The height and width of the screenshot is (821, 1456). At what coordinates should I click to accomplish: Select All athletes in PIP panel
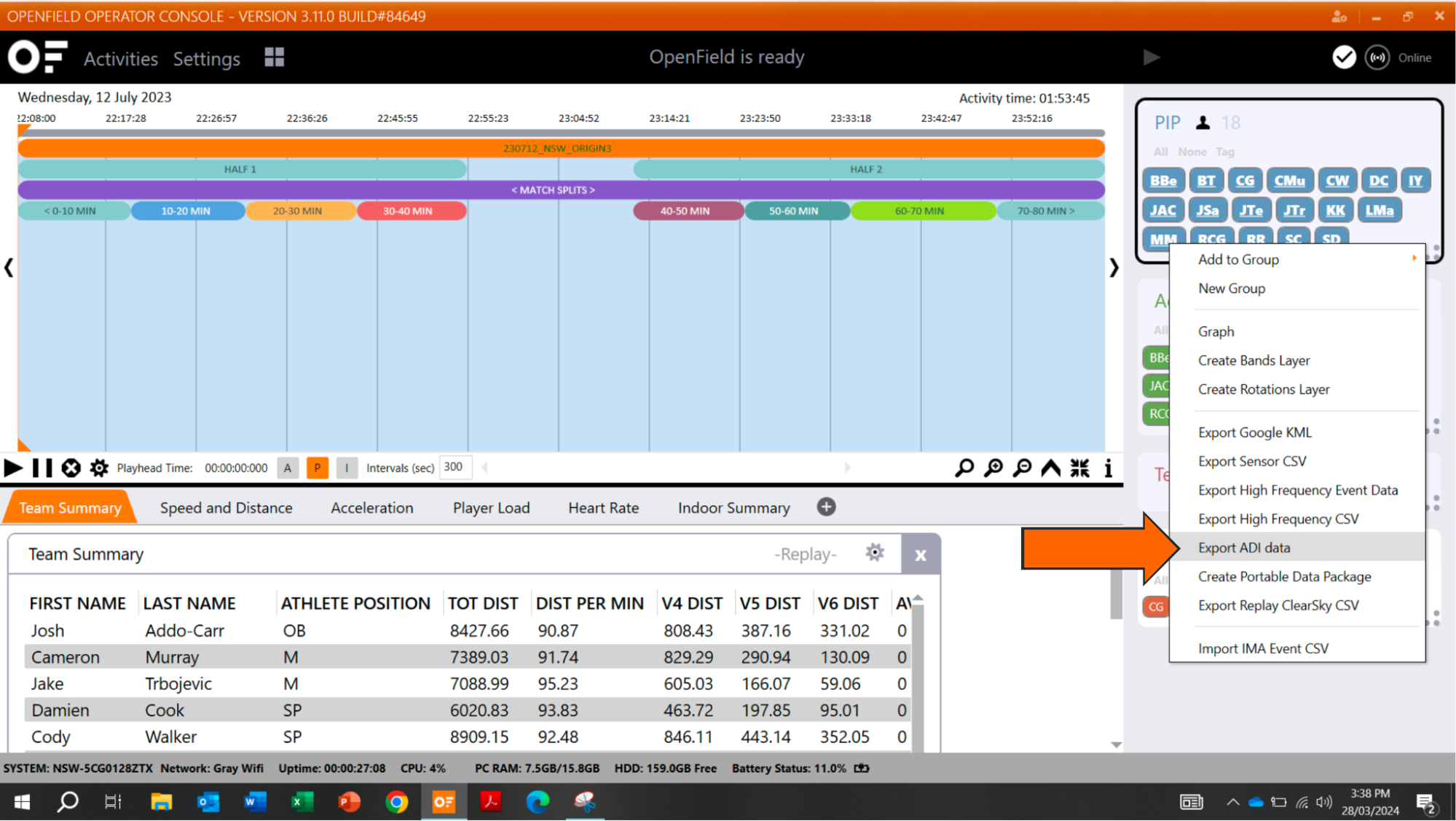tap(1160, 152)
